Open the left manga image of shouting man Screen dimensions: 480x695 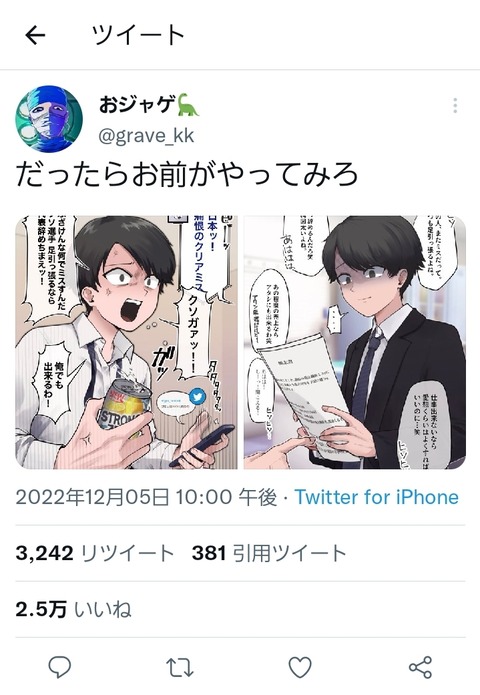[127, 342]
